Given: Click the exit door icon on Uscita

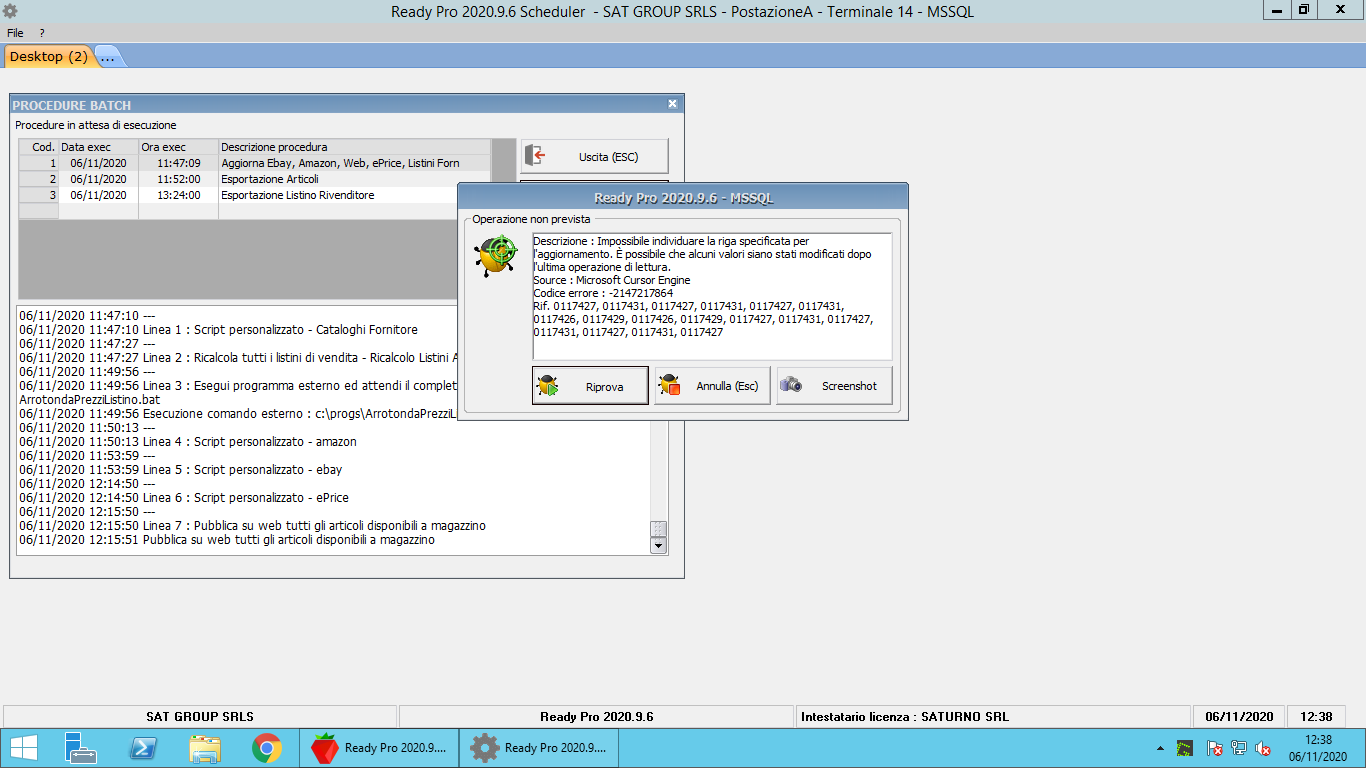Looking at the screenshot, I should (535, 156).
